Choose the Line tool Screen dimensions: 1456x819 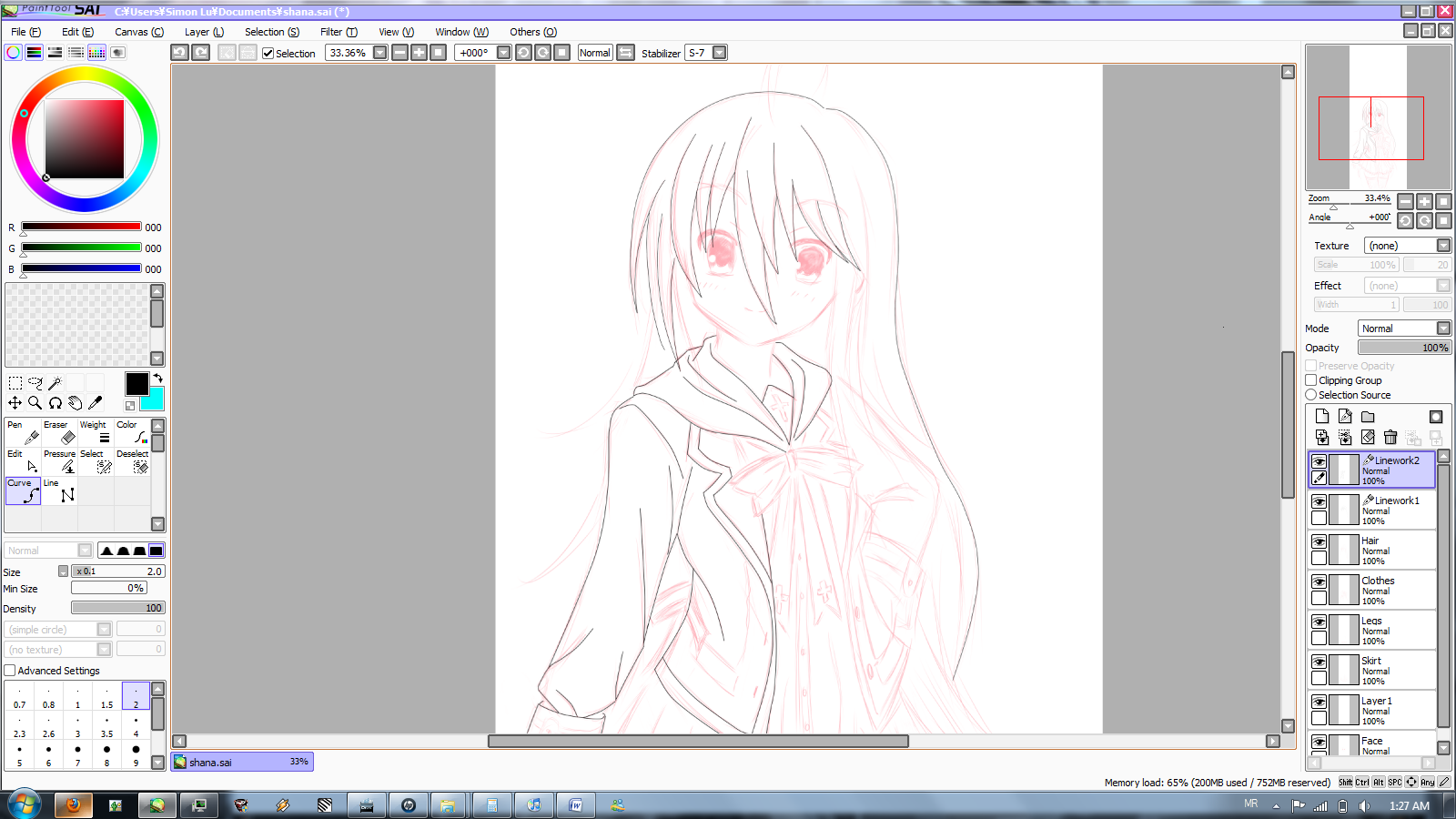[x=59, y=490]
